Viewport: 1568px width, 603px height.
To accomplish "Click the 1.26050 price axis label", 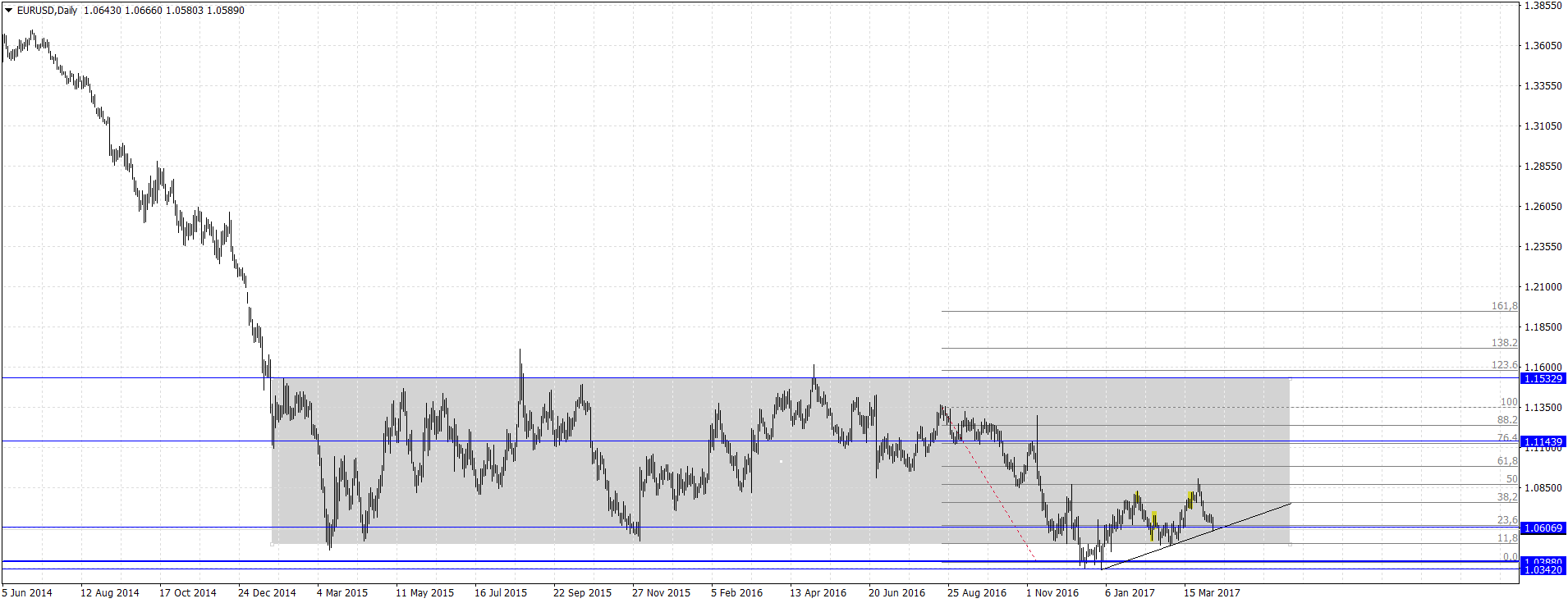I will (x=1543, y=207).
